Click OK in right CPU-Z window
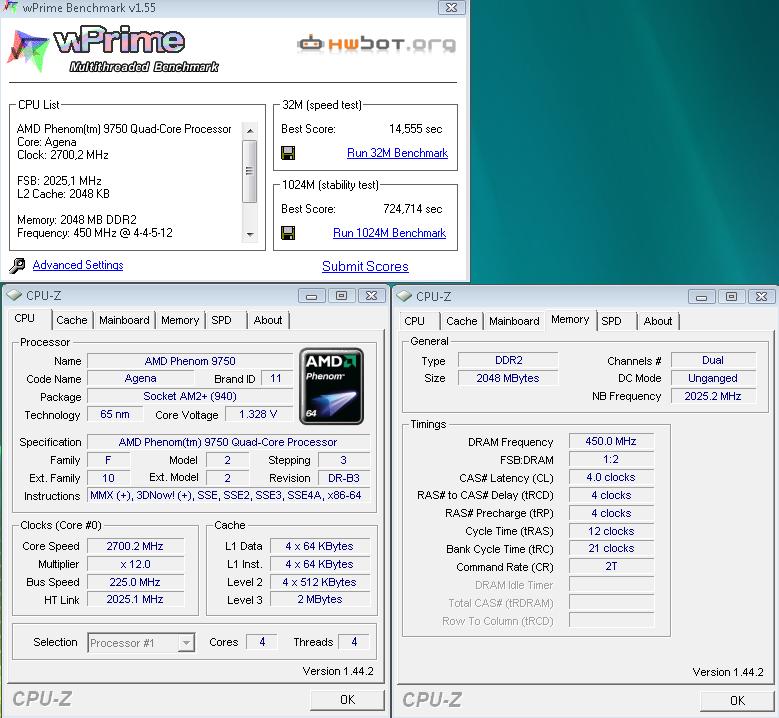This screenshot has height=718, width=779. [x=737, y=701]
